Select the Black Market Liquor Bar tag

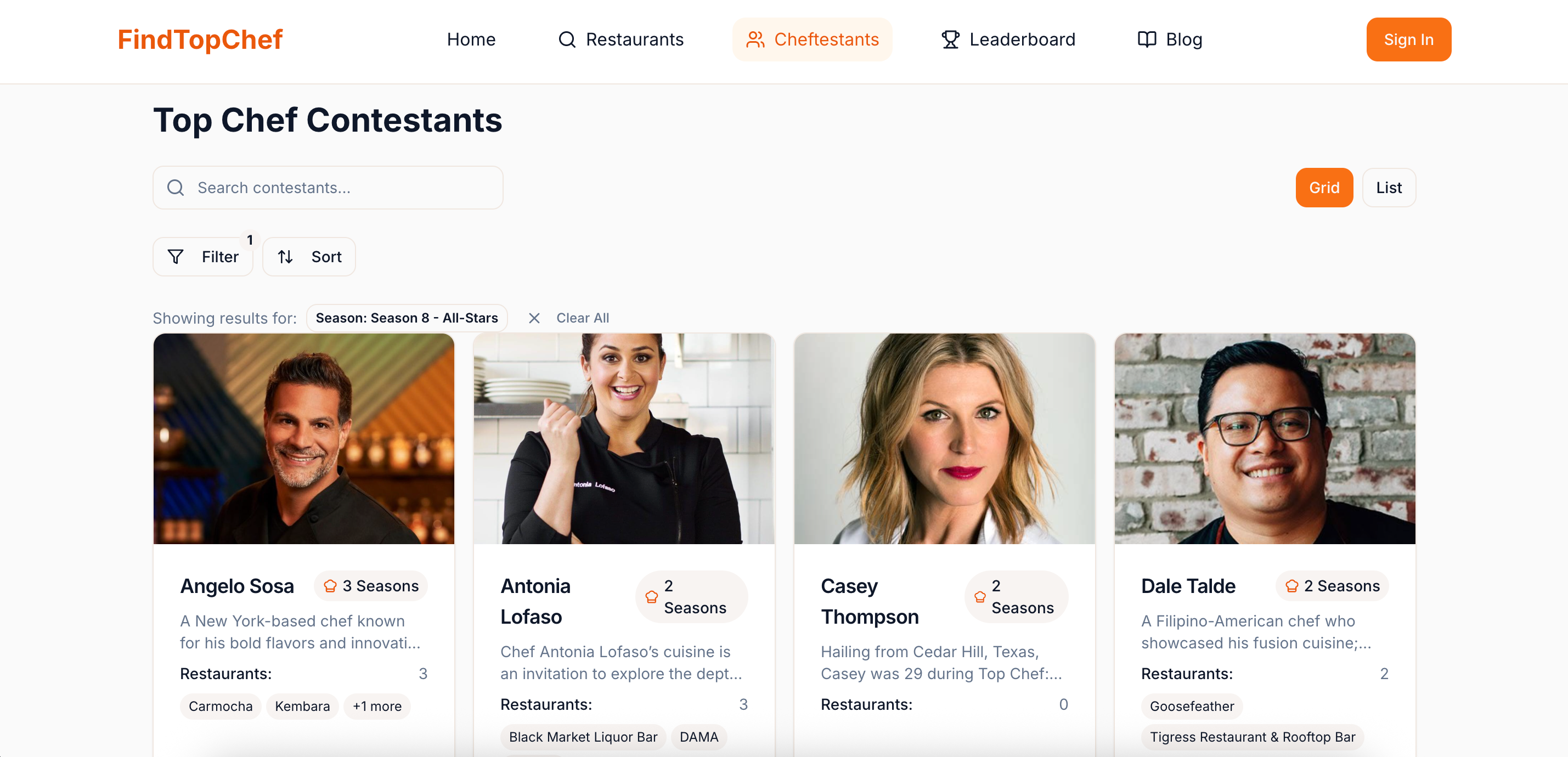tap(583, 736)
